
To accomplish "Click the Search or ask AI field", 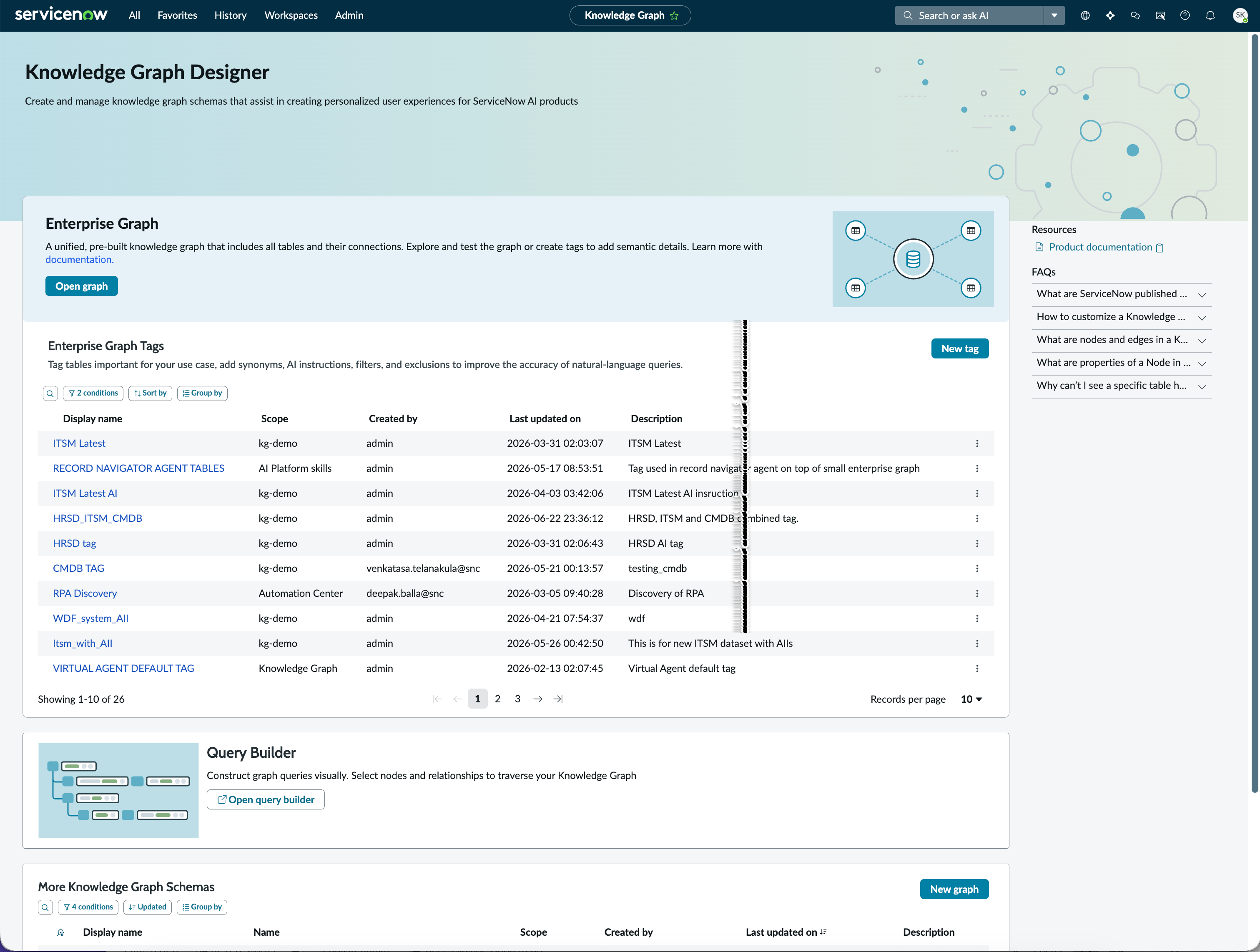I will point(969,15).
